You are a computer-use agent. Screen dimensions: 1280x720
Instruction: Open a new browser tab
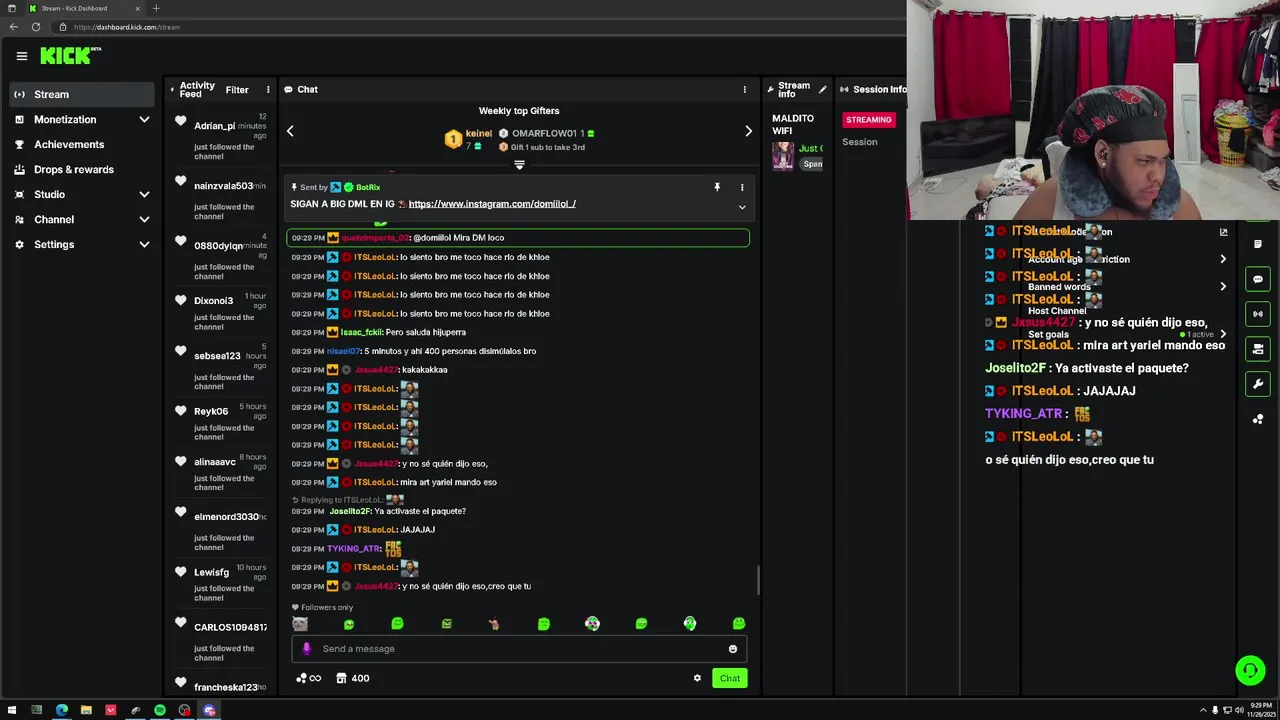click(x=155, y=8)
